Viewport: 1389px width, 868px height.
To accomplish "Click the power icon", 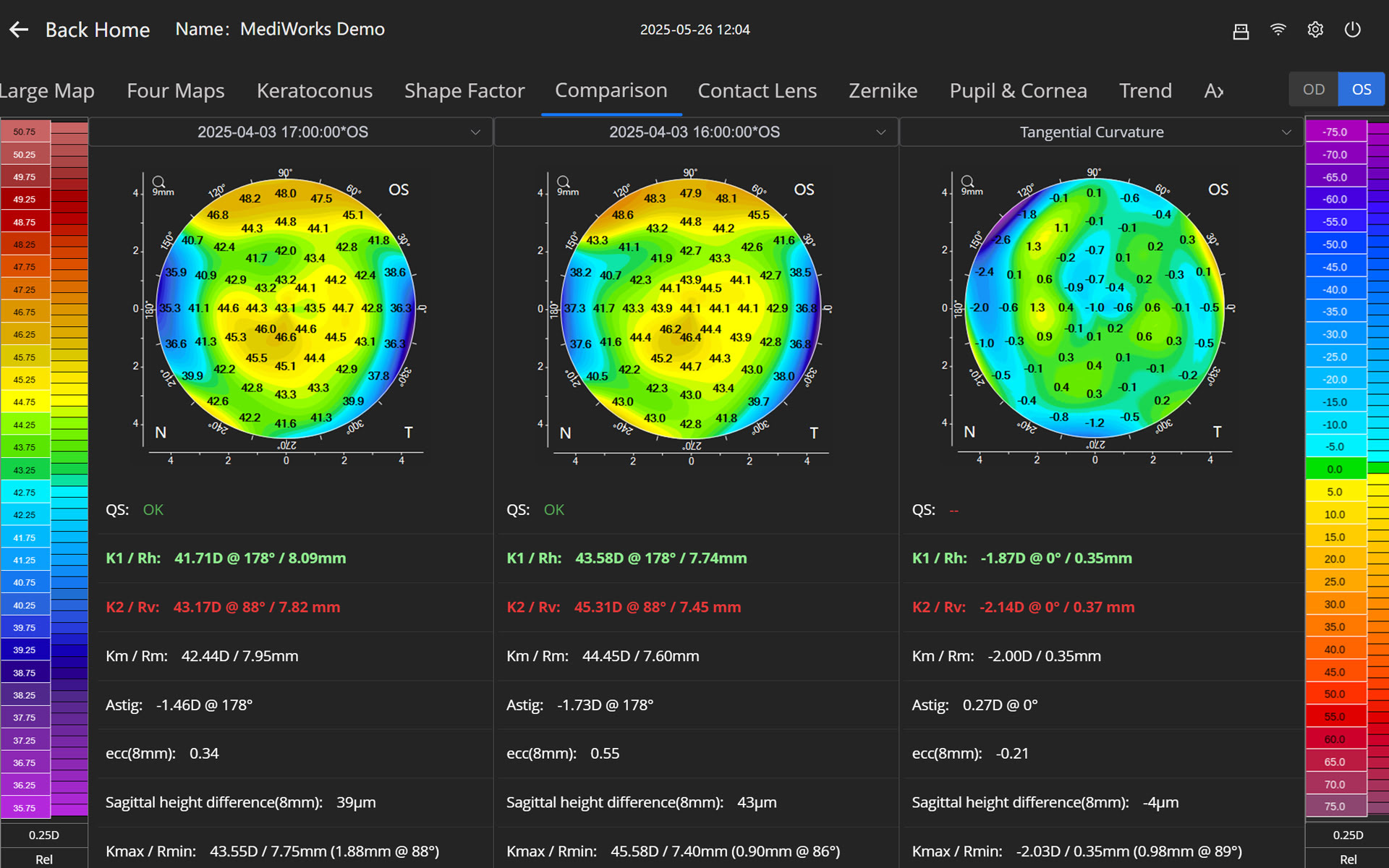I will [x=1352, y=30].
